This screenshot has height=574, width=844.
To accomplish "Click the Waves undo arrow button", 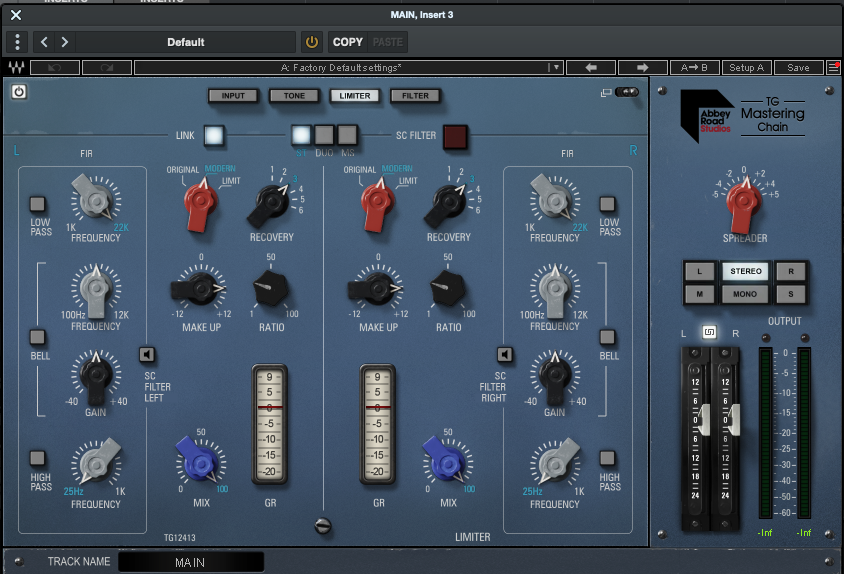I will (55, 67).
